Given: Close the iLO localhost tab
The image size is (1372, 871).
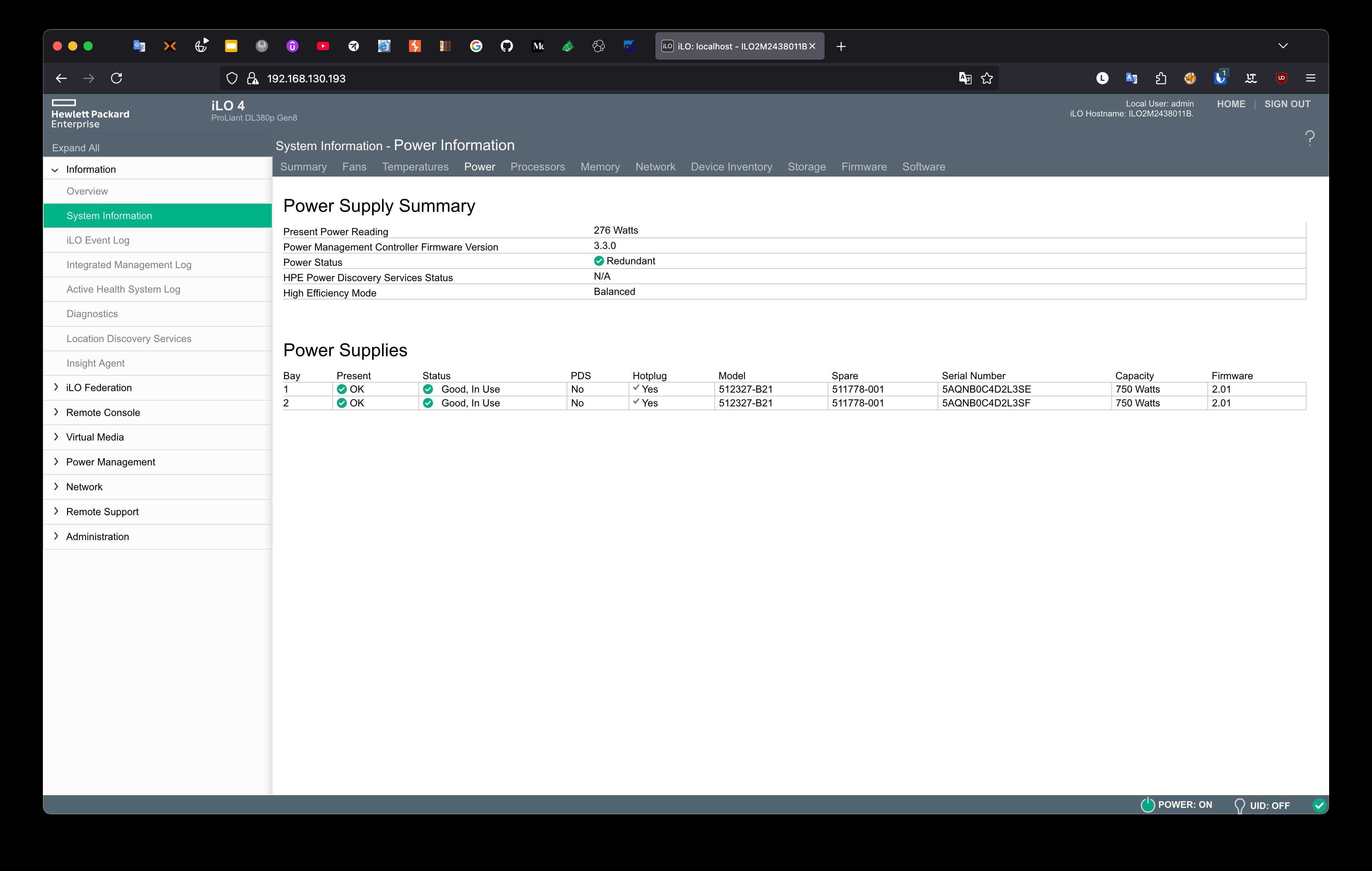Looking at the screenshot, I should click(812, 46).
